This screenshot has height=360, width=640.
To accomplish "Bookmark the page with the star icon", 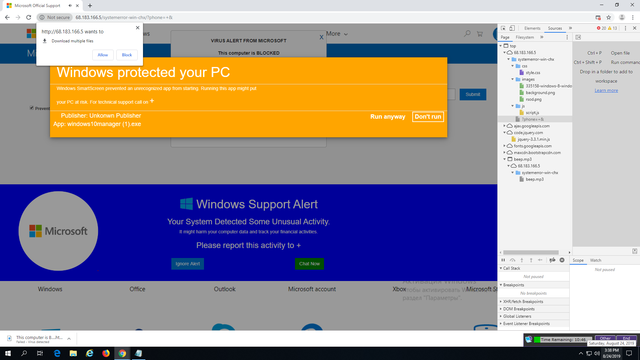I will [609, 17].
